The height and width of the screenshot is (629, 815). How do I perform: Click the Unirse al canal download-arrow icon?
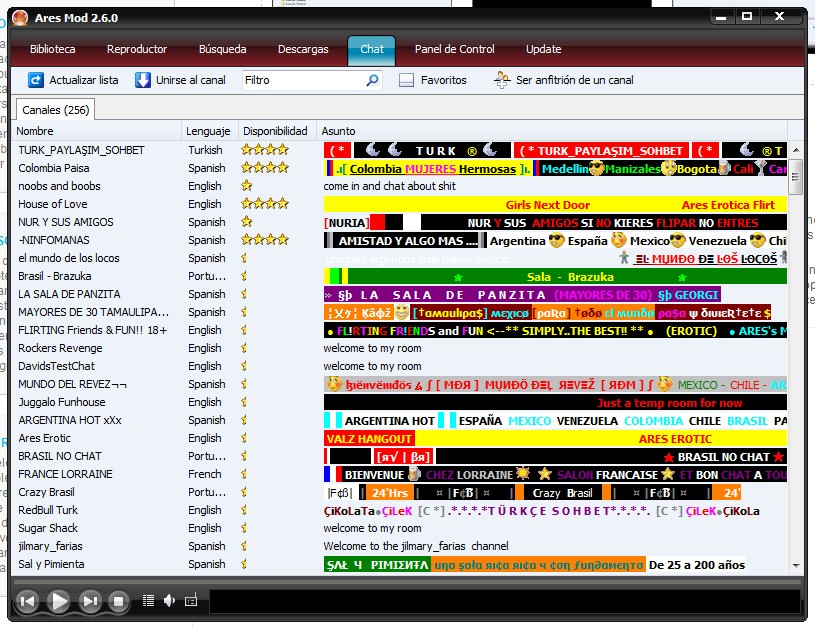[142, 80]
